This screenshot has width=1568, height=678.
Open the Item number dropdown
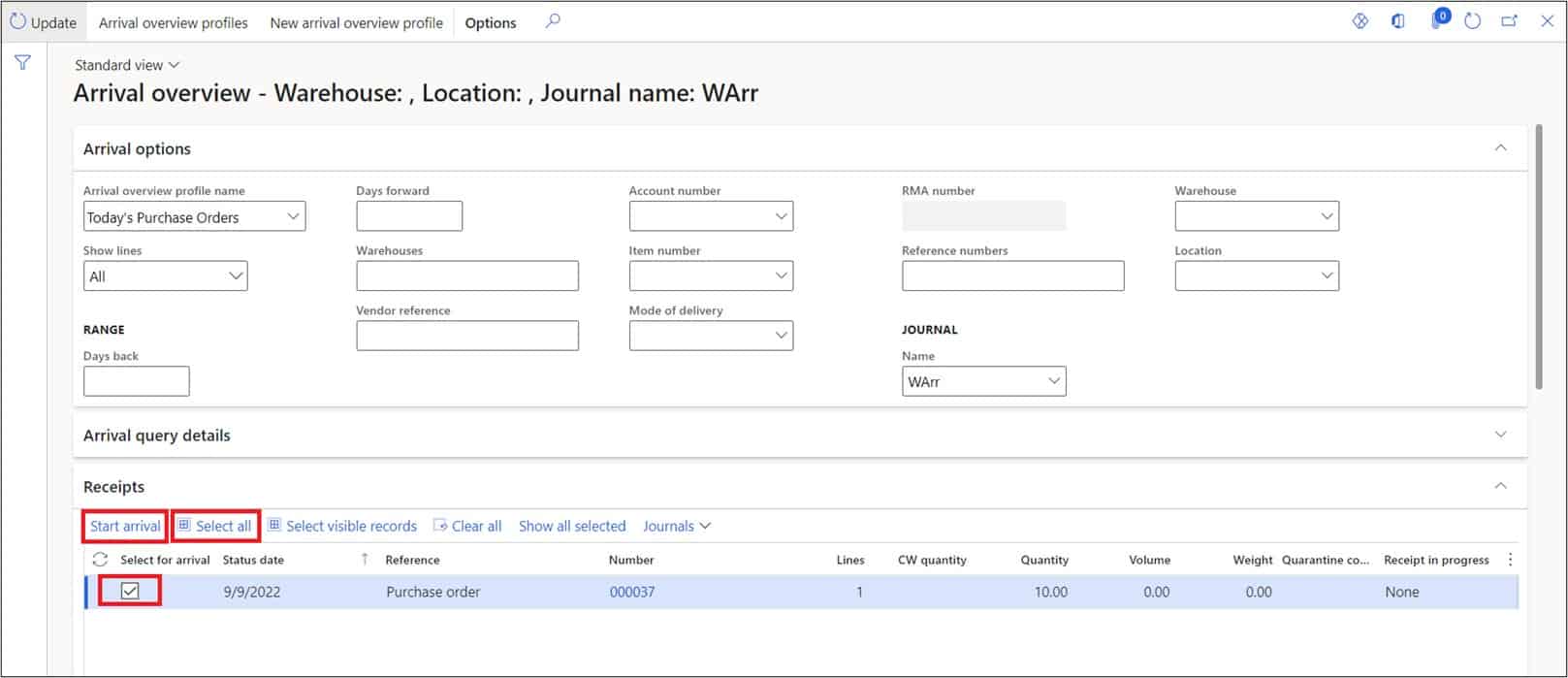point(781,276)
